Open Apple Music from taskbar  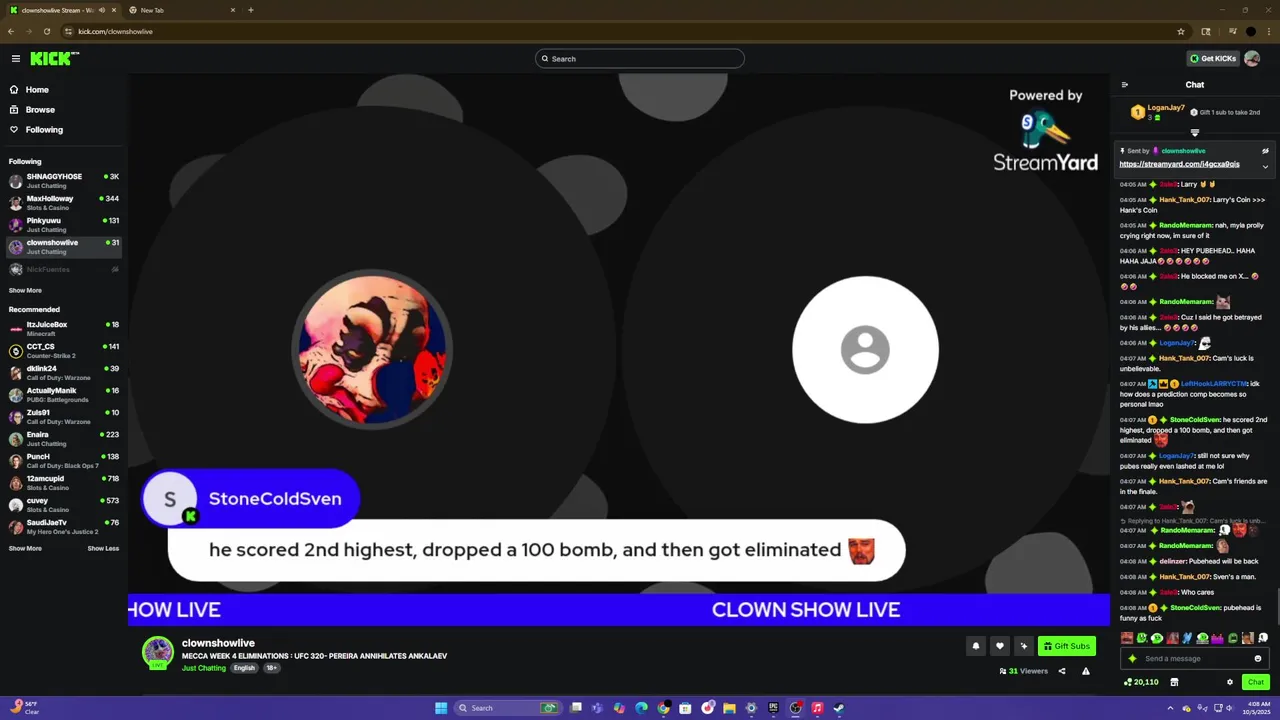[x=817, y=708]
